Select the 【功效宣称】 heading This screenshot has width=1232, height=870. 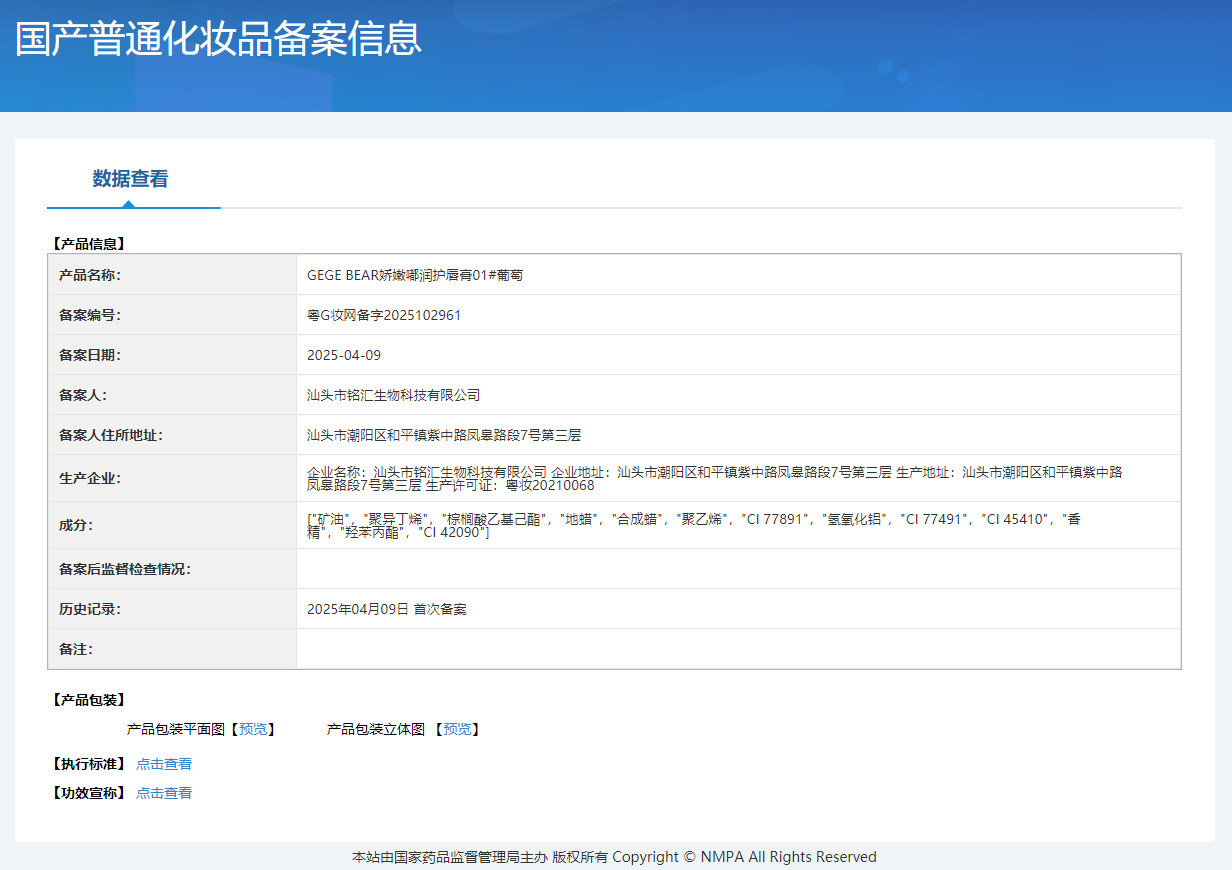click(89, 793)
